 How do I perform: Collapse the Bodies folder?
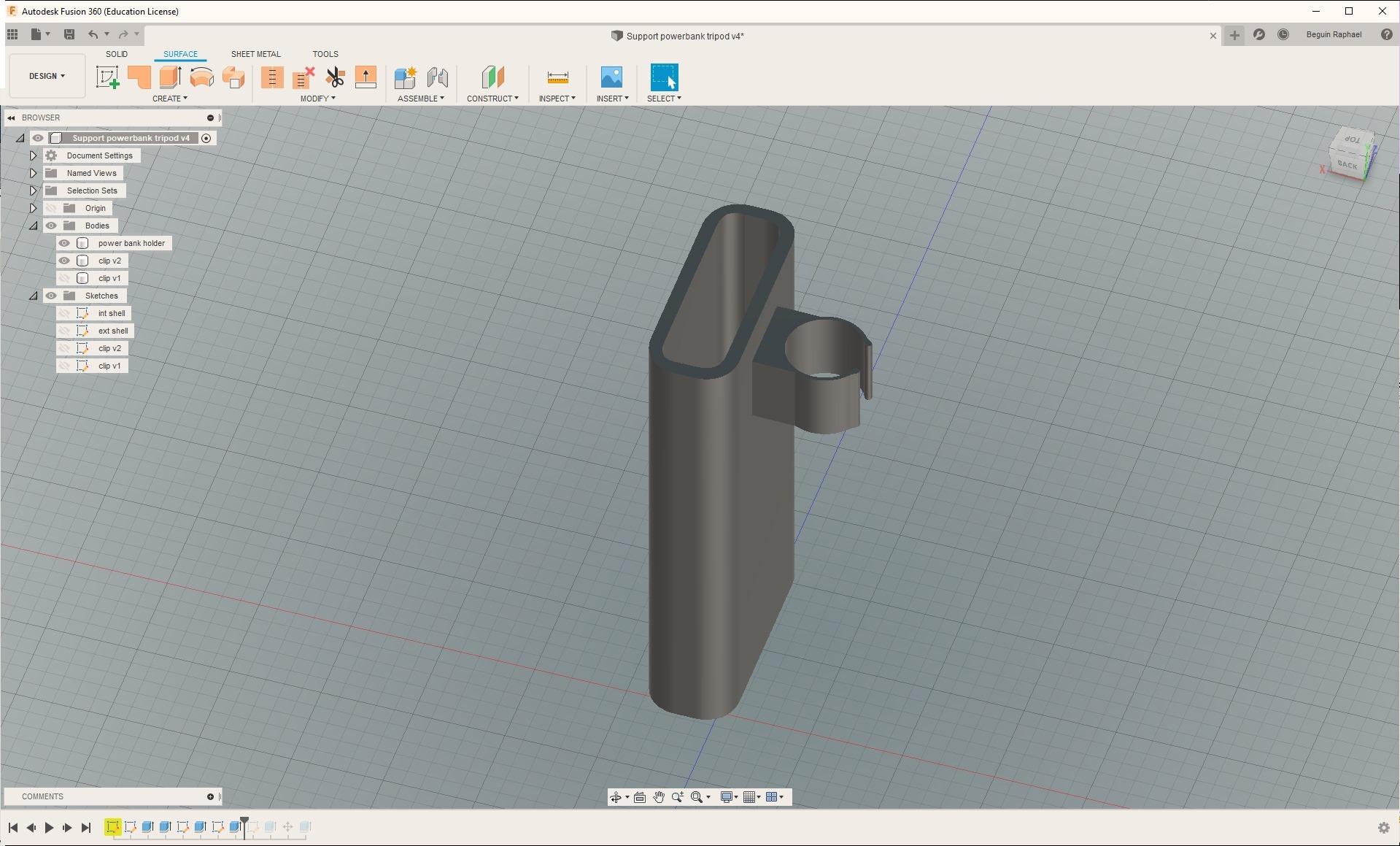(x=33, y=226)
